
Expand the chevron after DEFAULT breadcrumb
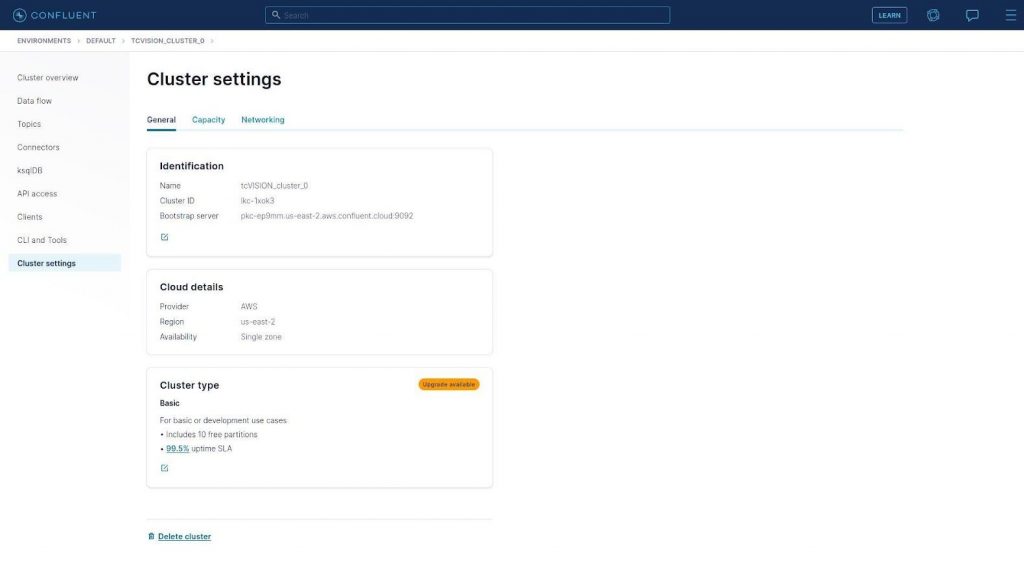122,41
